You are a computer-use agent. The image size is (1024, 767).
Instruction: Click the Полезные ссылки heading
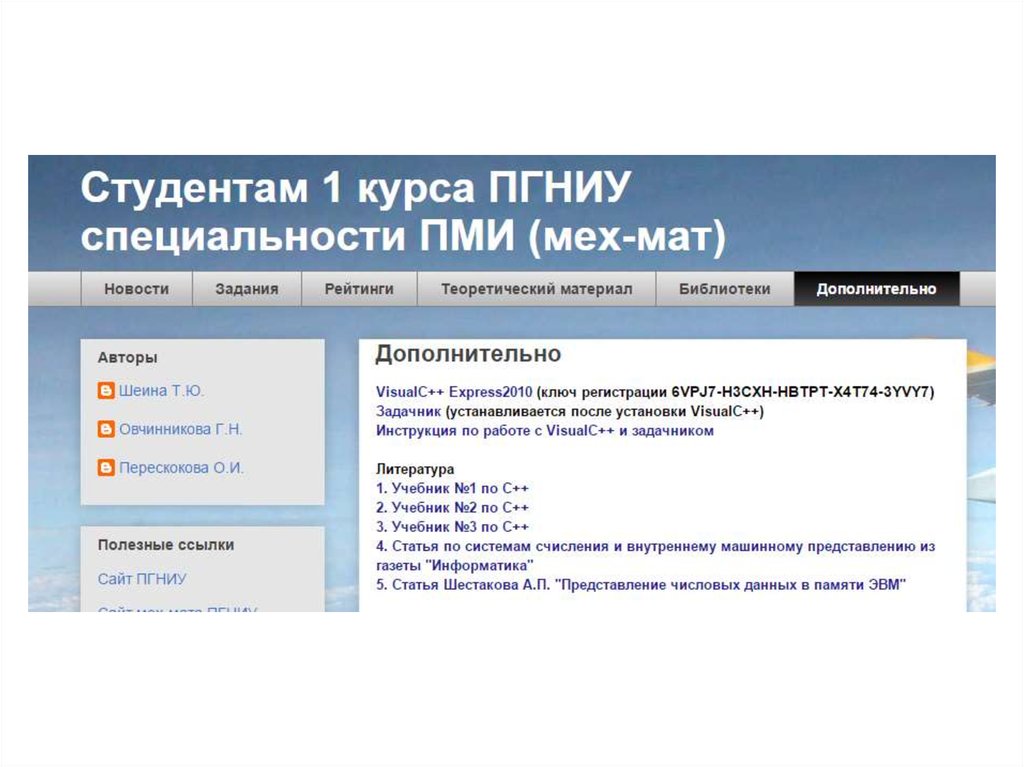click(166, 545)
